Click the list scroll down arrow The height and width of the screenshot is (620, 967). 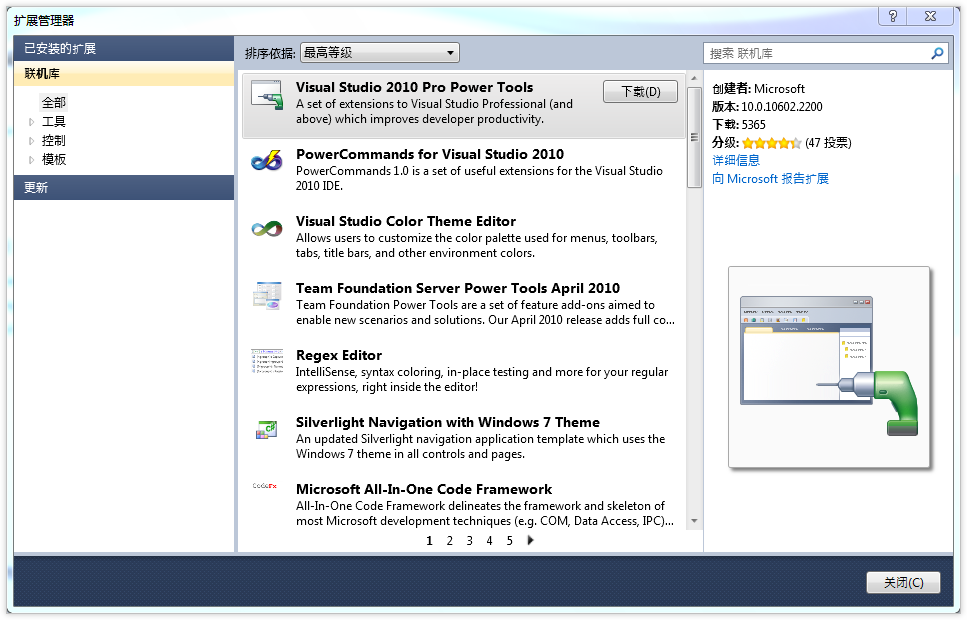pyautogui.click(x=694, y=521)
